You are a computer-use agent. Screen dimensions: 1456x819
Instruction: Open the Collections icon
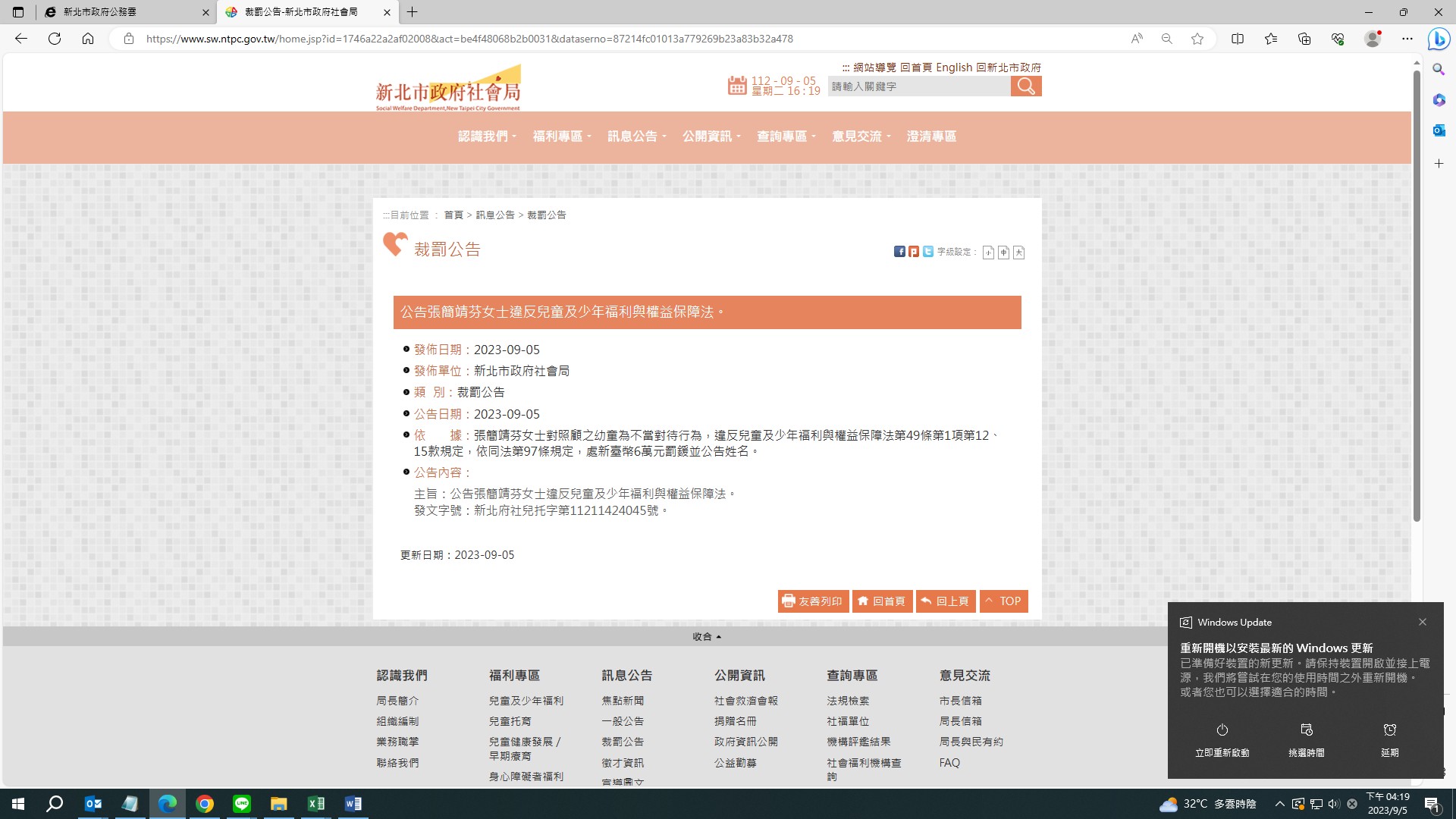coord(1304,39)
